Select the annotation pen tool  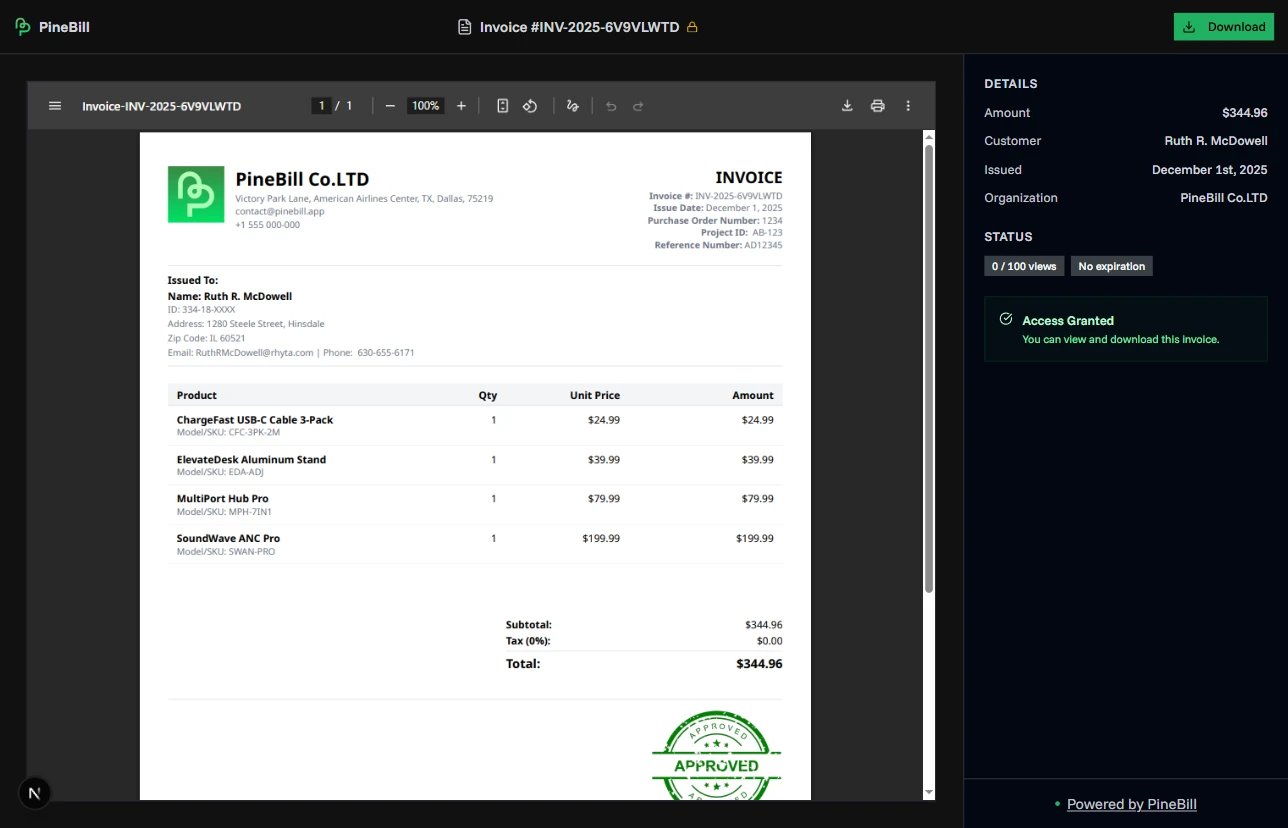pyautogui.click(x=572, y=105)
